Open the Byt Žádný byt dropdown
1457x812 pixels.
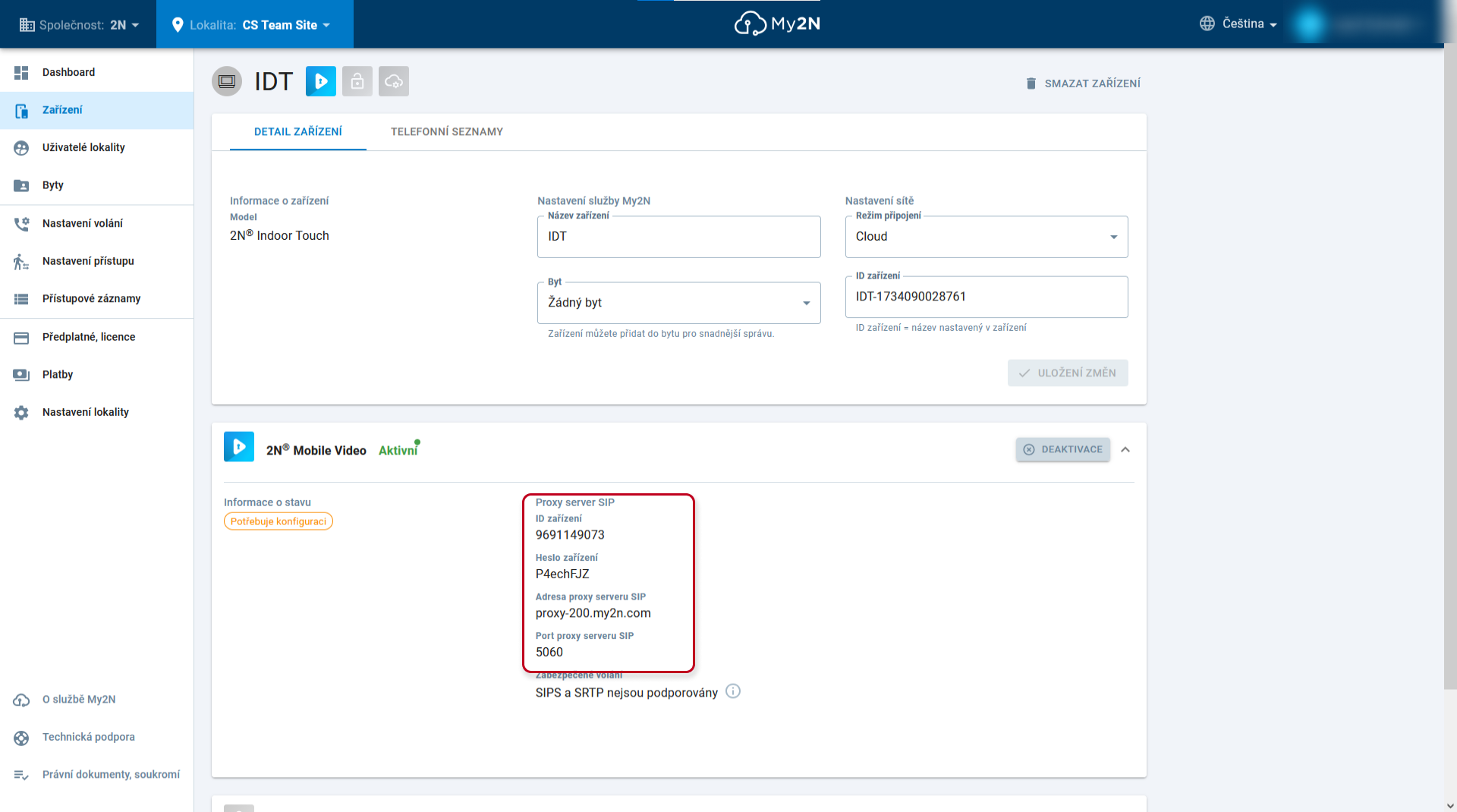click(679, 303)
